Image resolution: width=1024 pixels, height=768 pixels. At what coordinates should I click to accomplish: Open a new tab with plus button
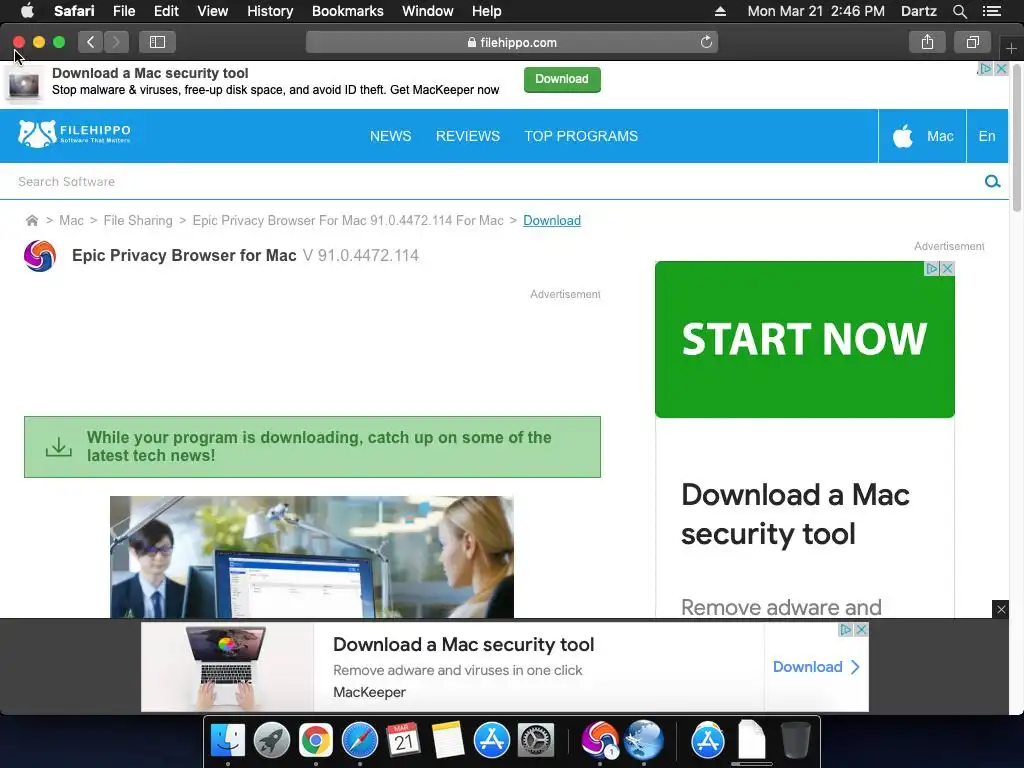pos(1011,48)
